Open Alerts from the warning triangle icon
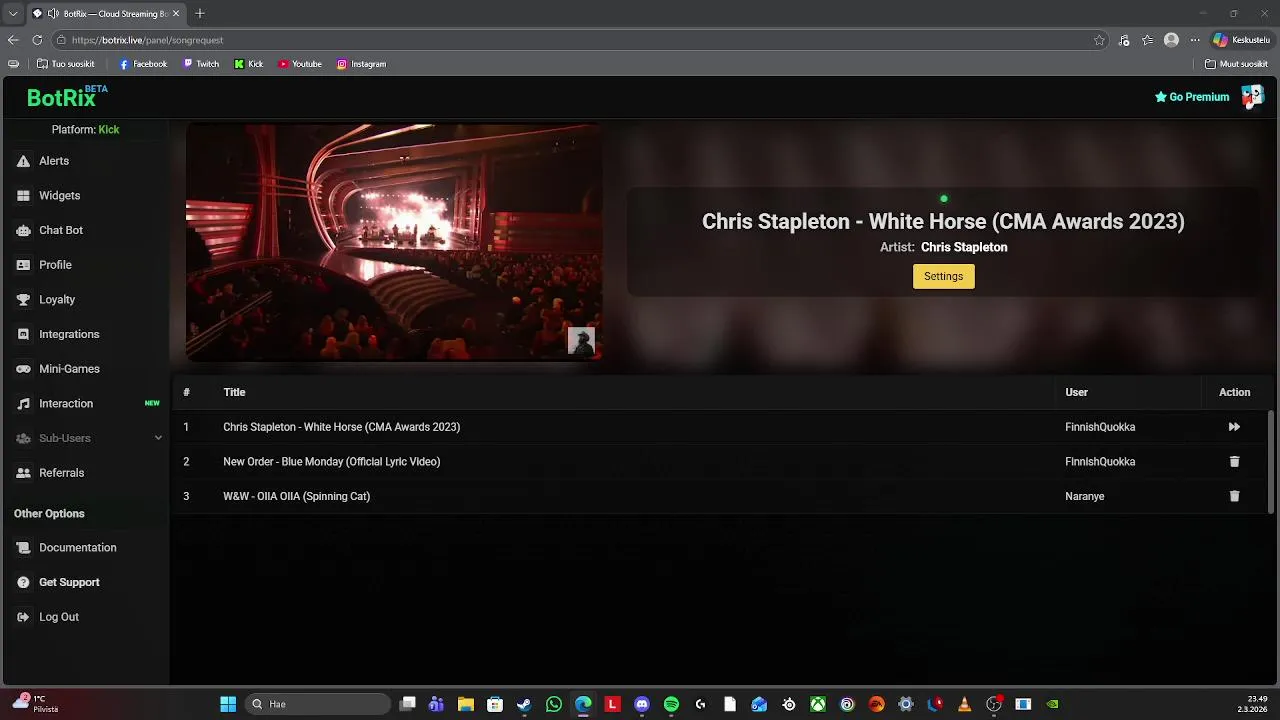The width and height of the screenshot is (1280, 720). [x=23, y=161]
